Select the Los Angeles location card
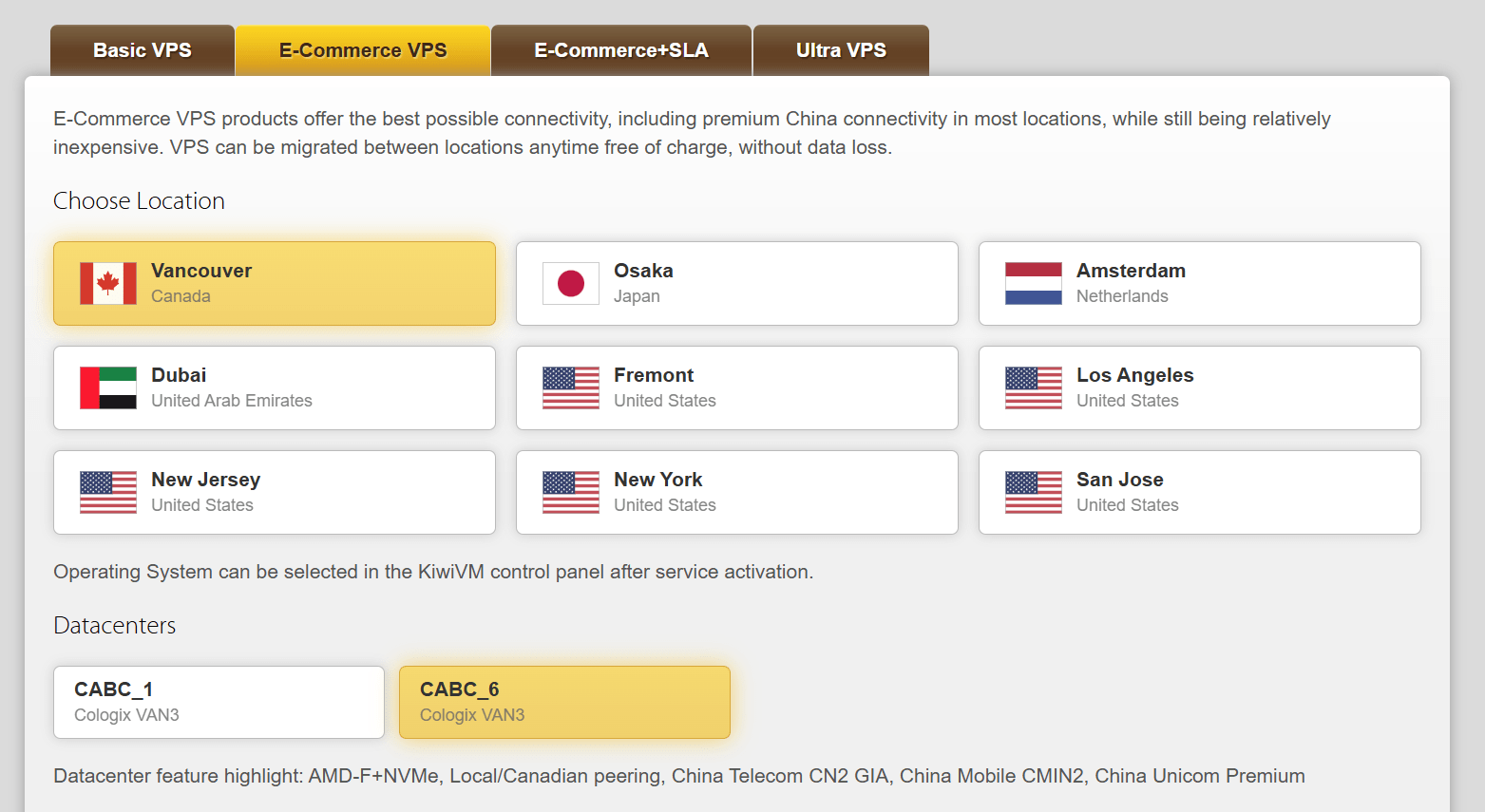The height and width of the screenshot is (812, 1485). click(1200, 387)
